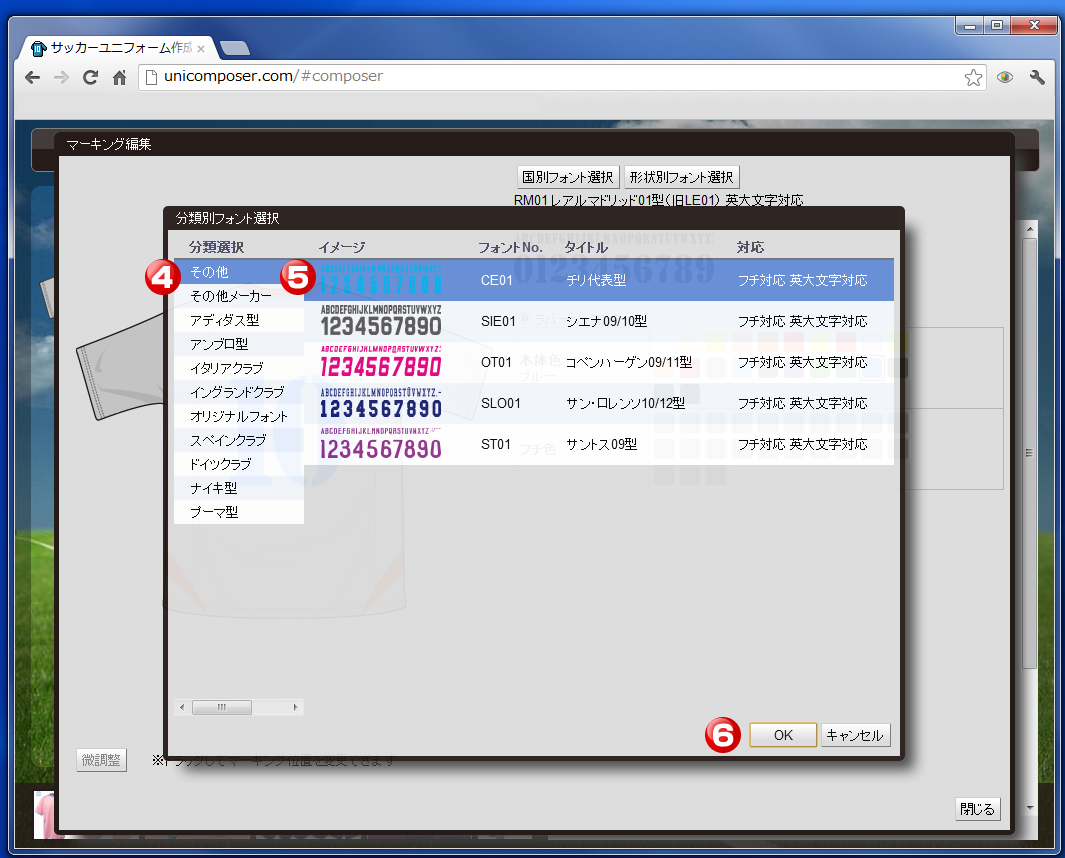Confirm font choice with OK
The height and width of the screenshot is (858, 1065).
[x=783, y=735]
